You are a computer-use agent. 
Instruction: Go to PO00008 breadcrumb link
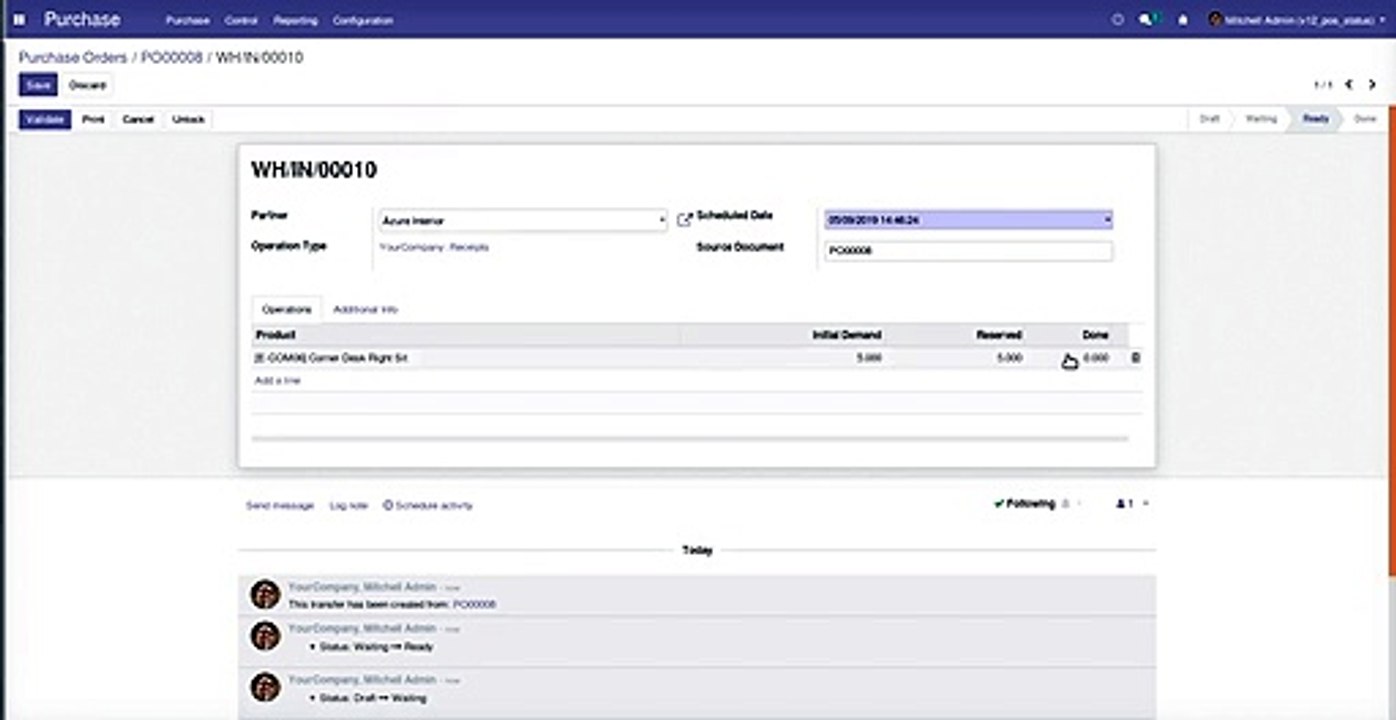tap(171, 58)
